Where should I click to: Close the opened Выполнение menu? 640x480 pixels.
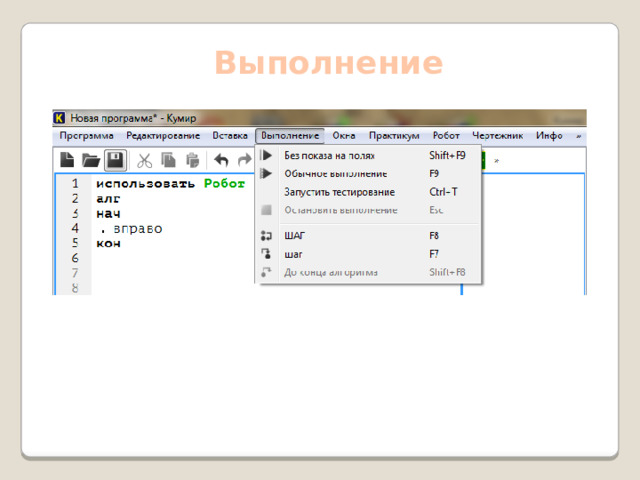[x=290, y=136]
